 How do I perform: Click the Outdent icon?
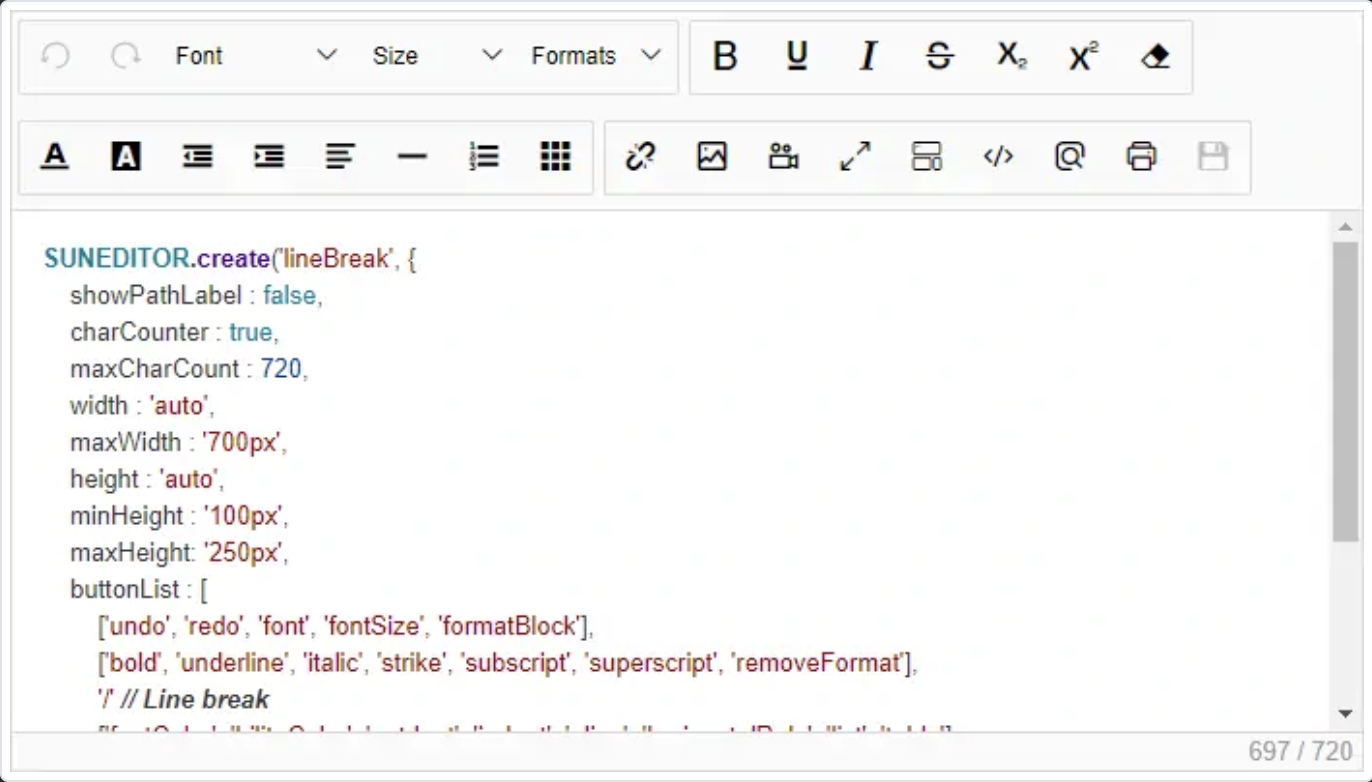tap(198, 157)
